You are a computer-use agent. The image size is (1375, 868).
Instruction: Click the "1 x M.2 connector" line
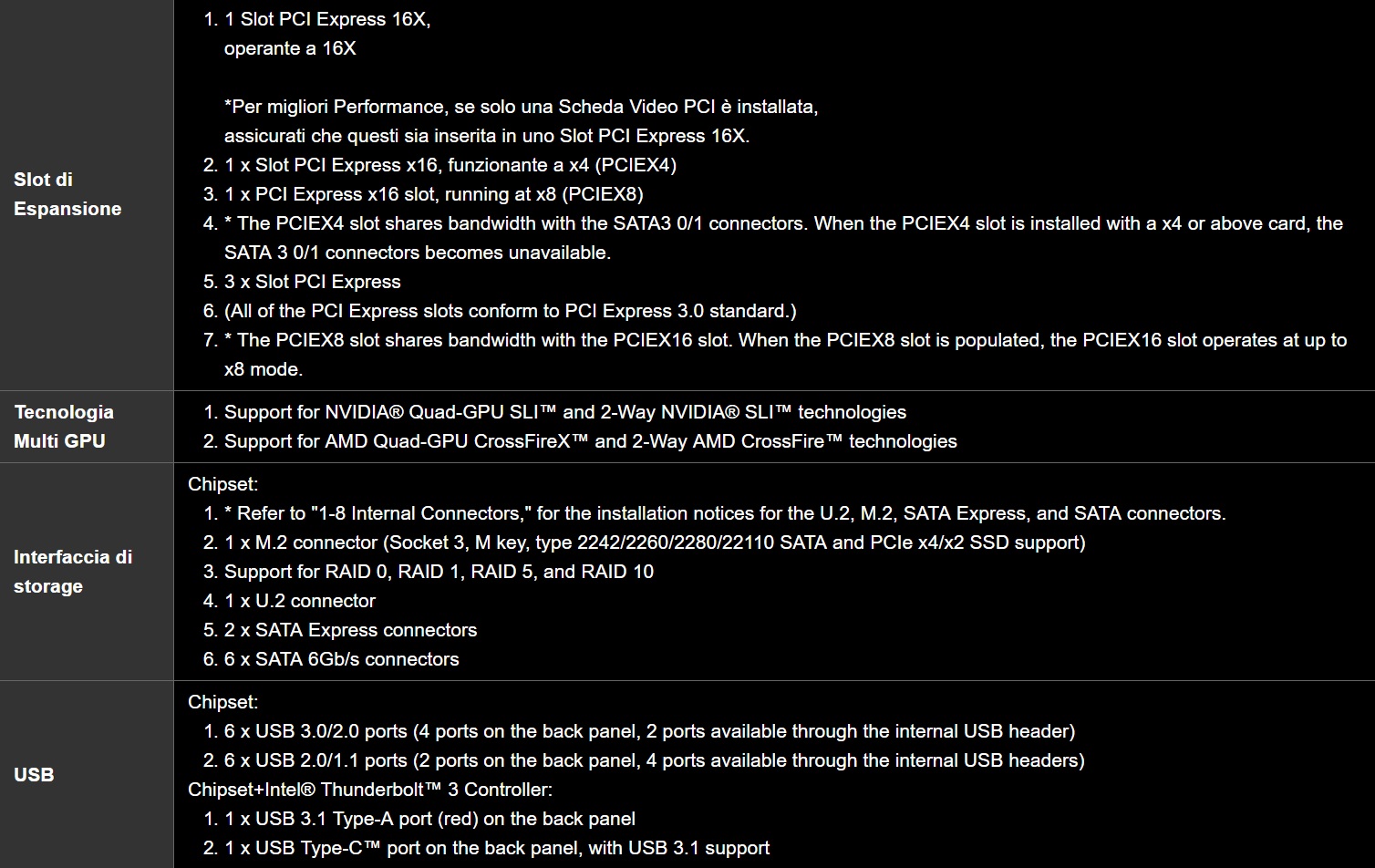[x=655, y=542]
